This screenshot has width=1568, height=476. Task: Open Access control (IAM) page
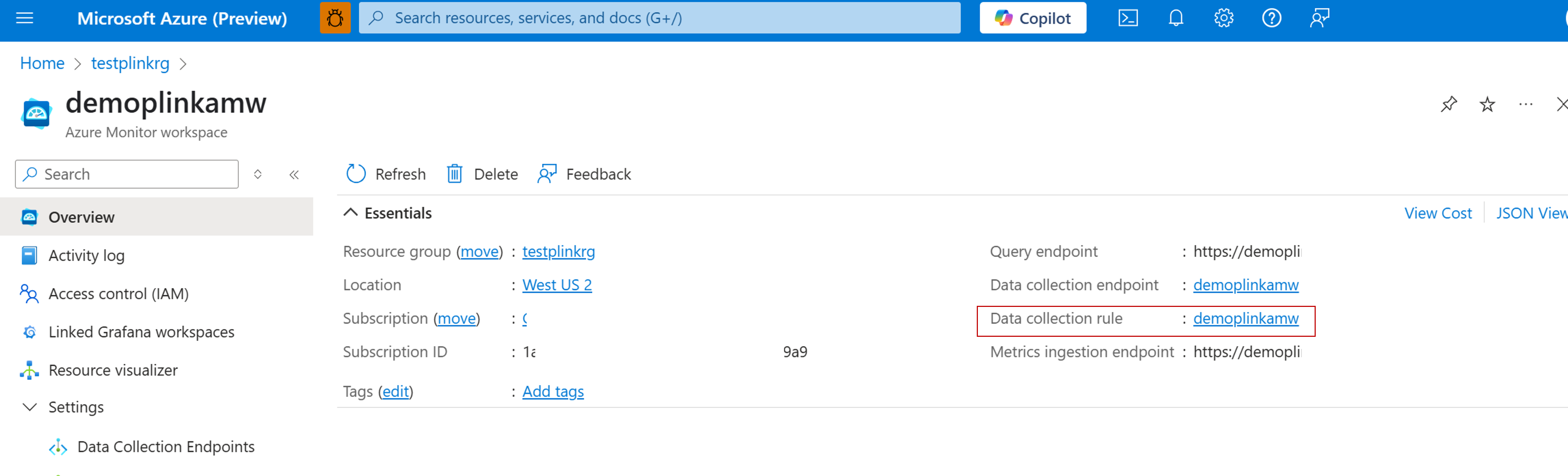pyautogui.click(x=118, y=294)
